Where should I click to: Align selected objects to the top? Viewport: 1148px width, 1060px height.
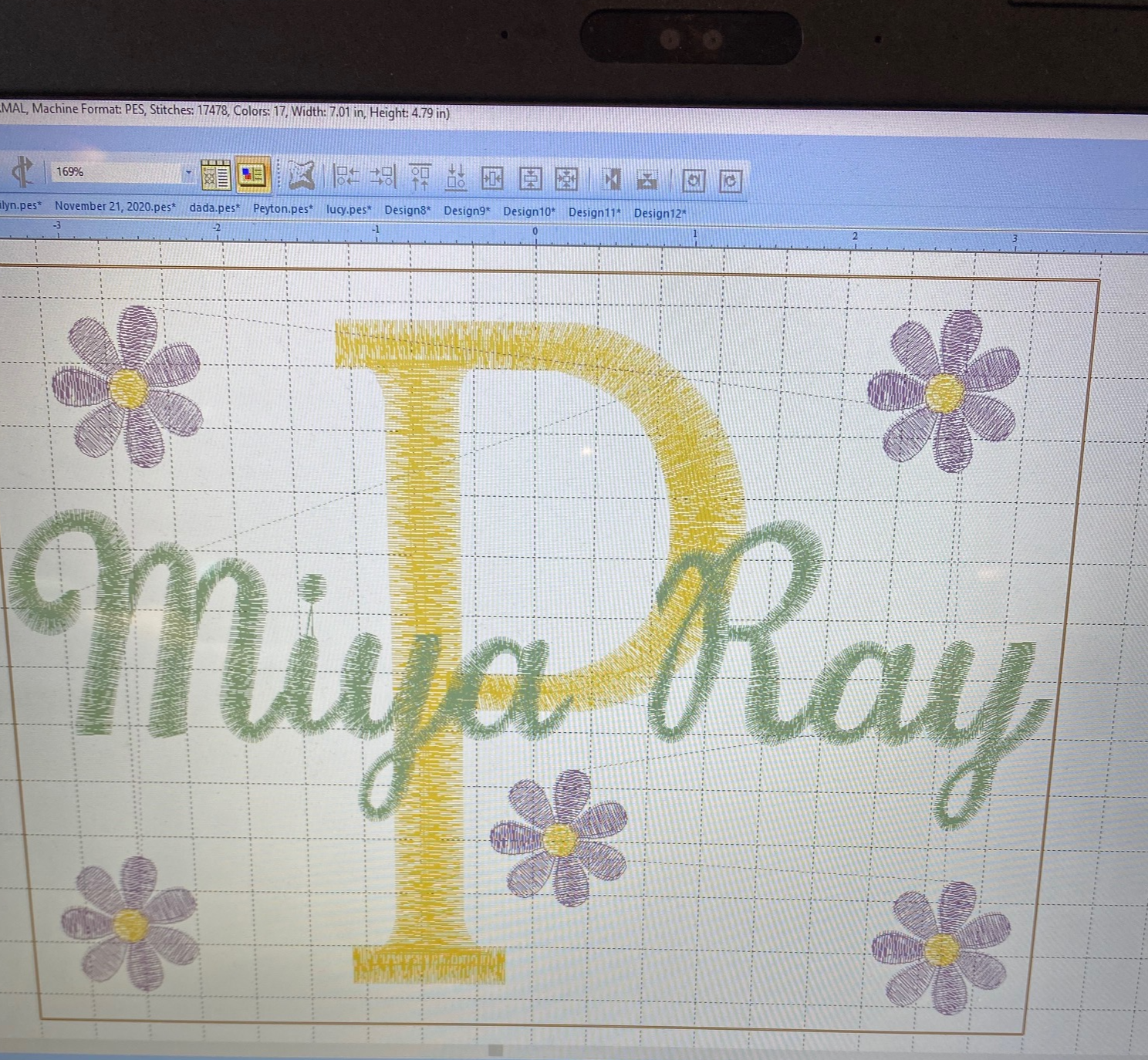click(x=420, y=177)
